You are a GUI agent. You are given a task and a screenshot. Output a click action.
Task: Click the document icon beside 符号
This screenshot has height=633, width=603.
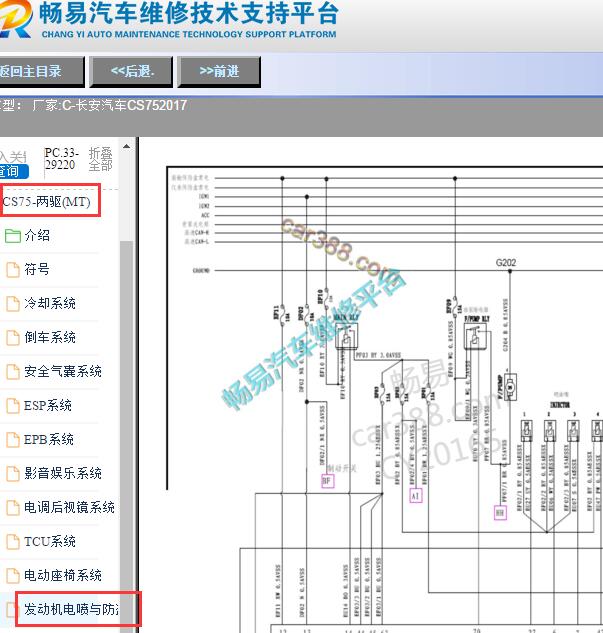(x=13, y=270)
